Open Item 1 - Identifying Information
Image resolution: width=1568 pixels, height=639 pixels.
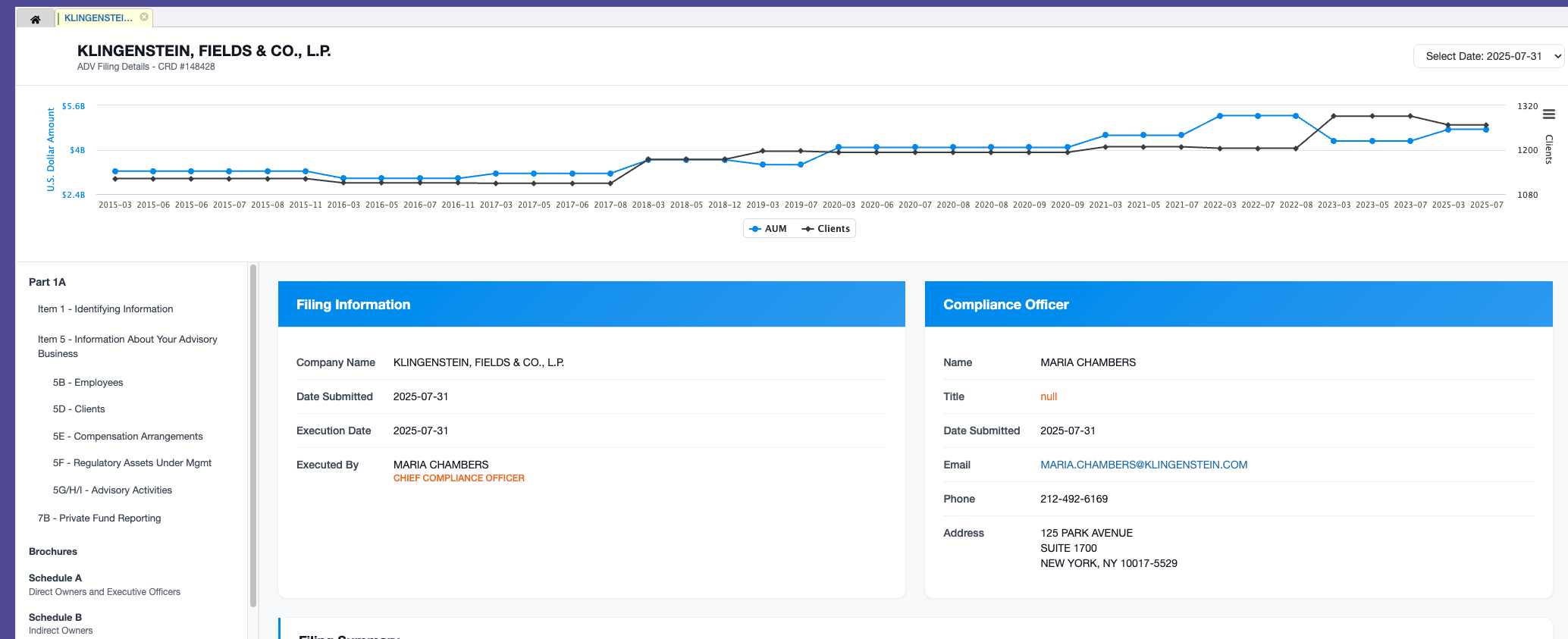[105, 309]
